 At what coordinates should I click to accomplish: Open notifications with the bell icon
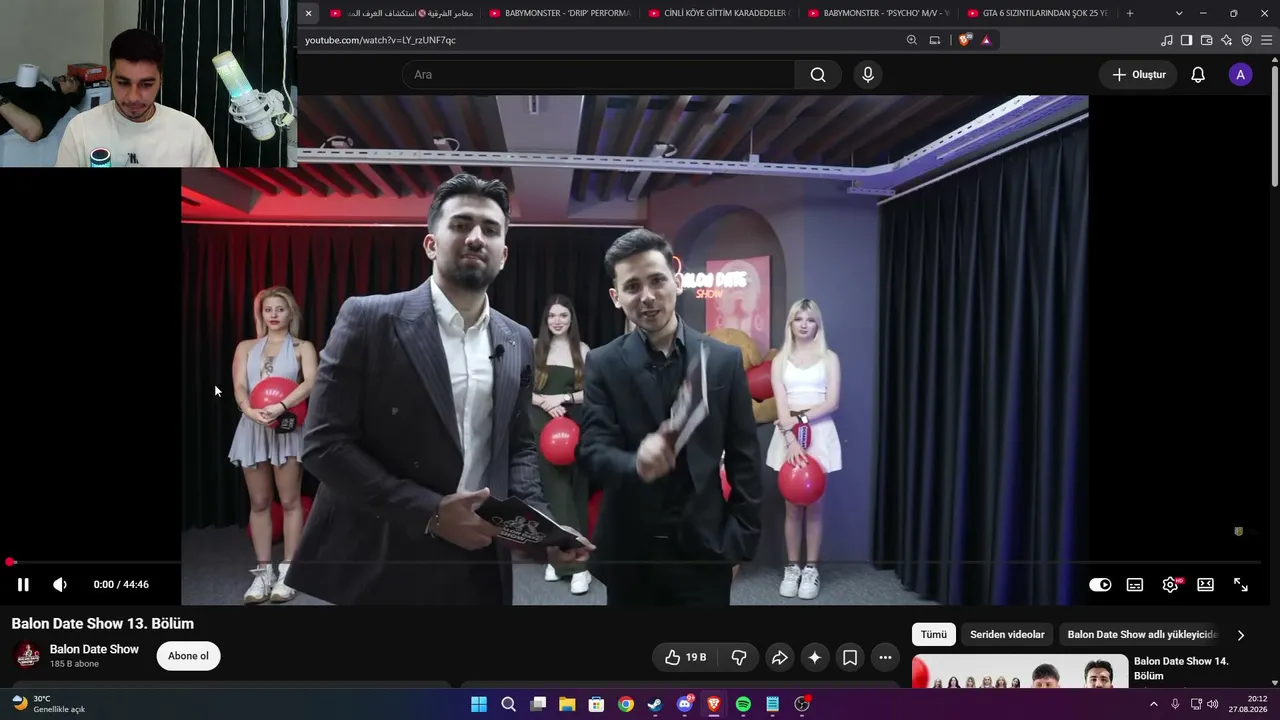point(1198,75)
